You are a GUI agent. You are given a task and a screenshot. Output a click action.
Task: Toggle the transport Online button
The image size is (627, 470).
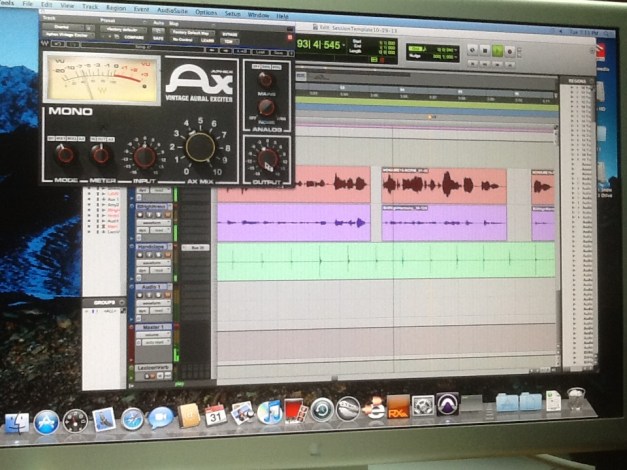tap(472, 50)
